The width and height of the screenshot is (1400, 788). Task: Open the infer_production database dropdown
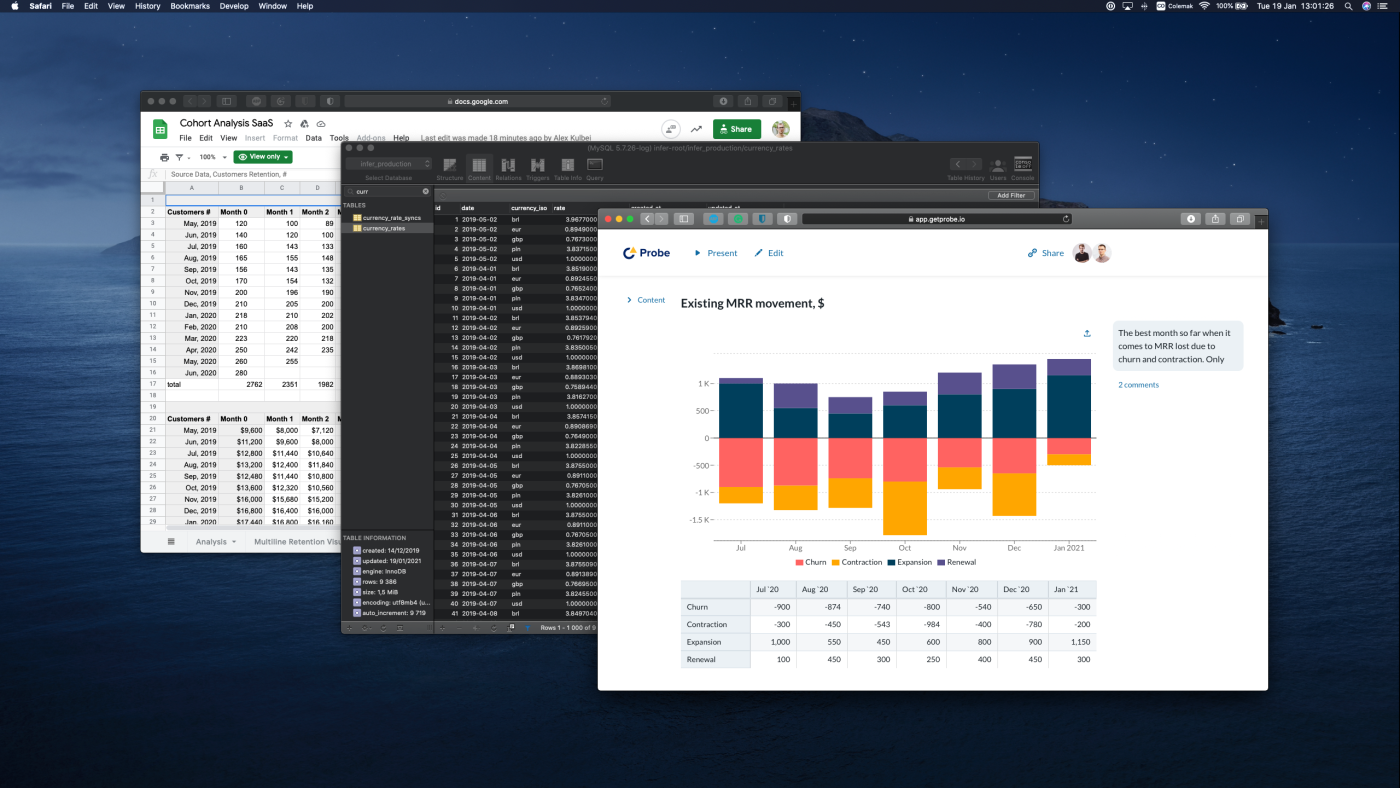pos(389,164)
